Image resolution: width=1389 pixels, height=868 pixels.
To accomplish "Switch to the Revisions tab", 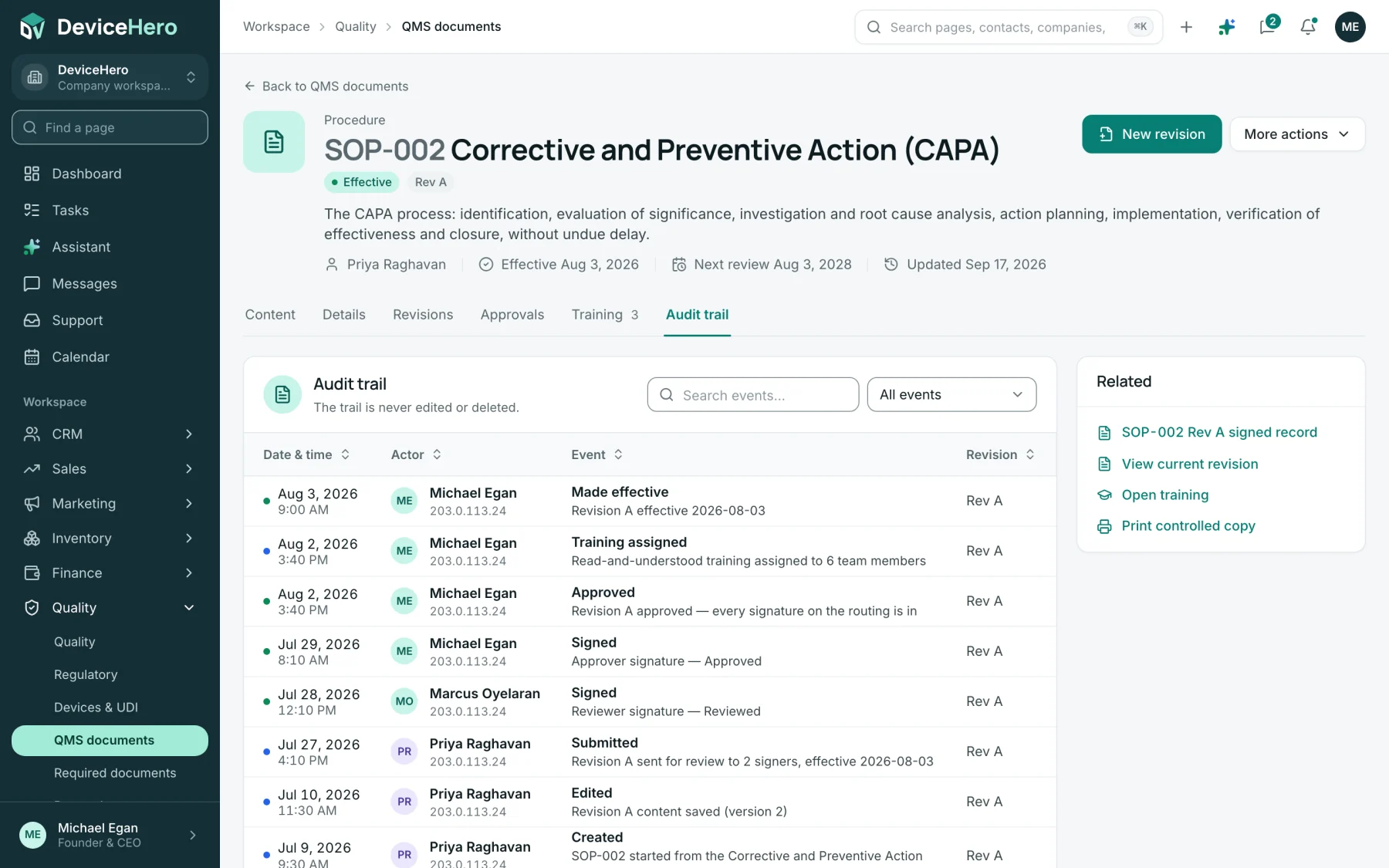I will pos(423,315).
